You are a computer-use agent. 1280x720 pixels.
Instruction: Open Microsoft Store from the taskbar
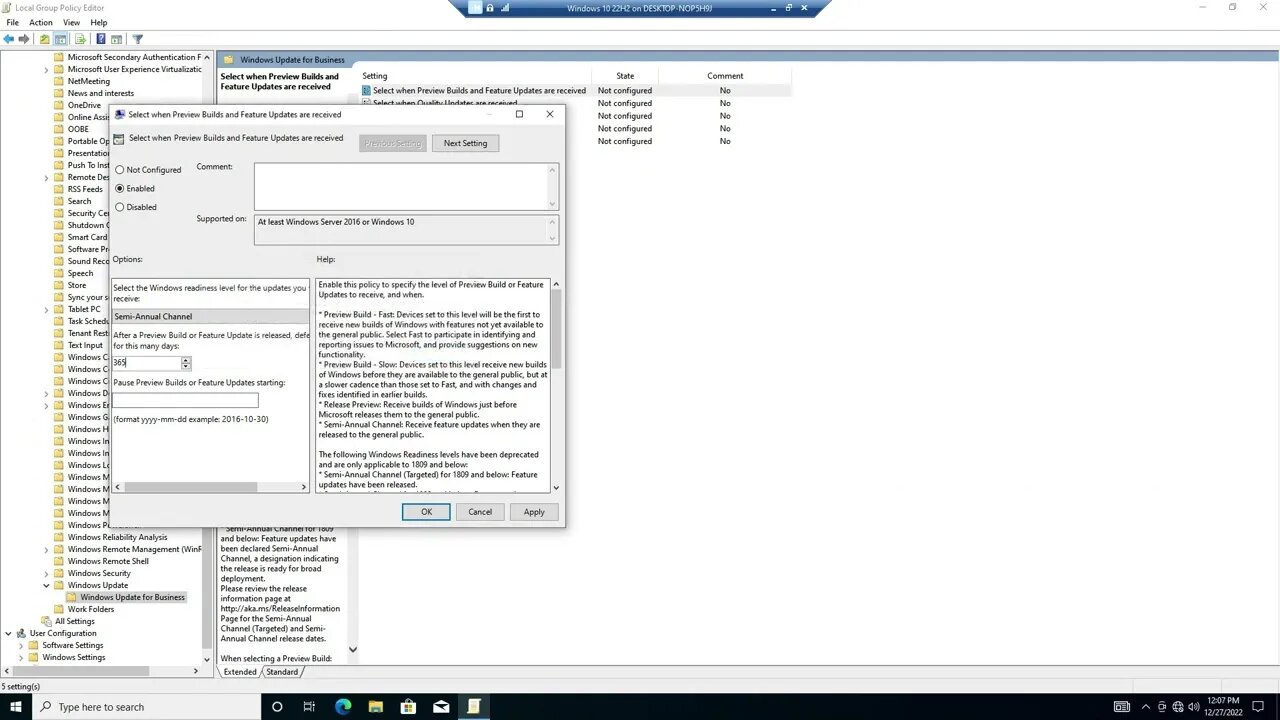408,706
